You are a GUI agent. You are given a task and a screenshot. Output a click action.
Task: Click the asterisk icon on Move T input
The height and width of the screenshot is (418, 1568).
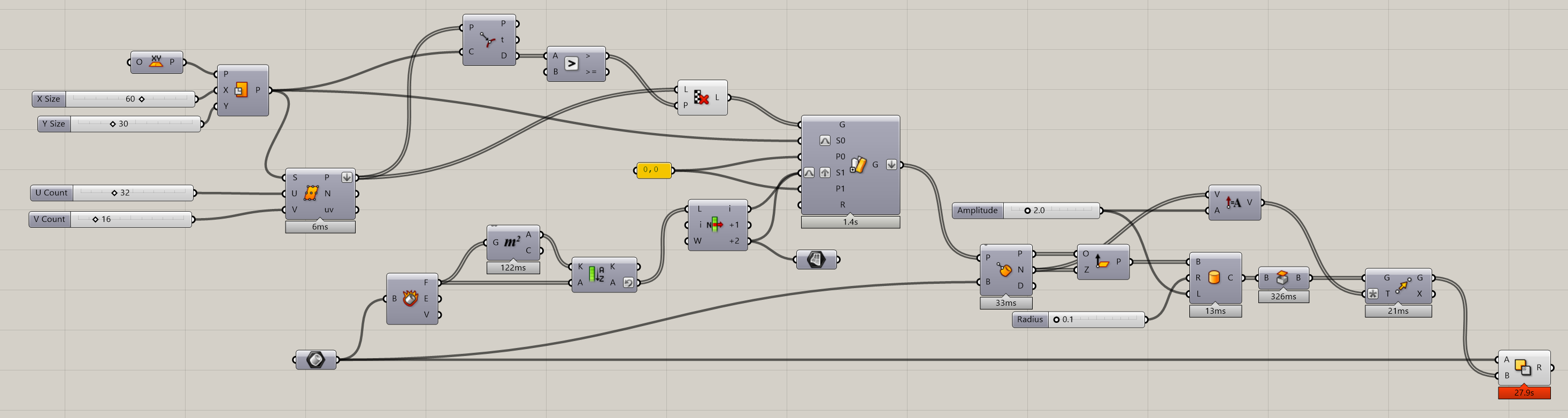coord(1373,294)
